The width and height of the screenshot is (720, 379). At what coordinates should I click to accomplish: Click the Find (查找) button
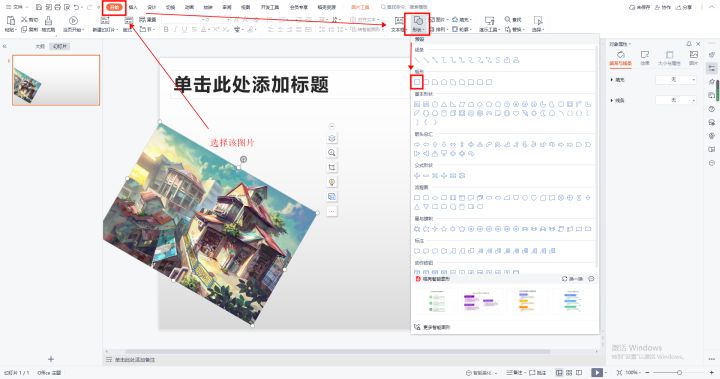click(513, 20)
